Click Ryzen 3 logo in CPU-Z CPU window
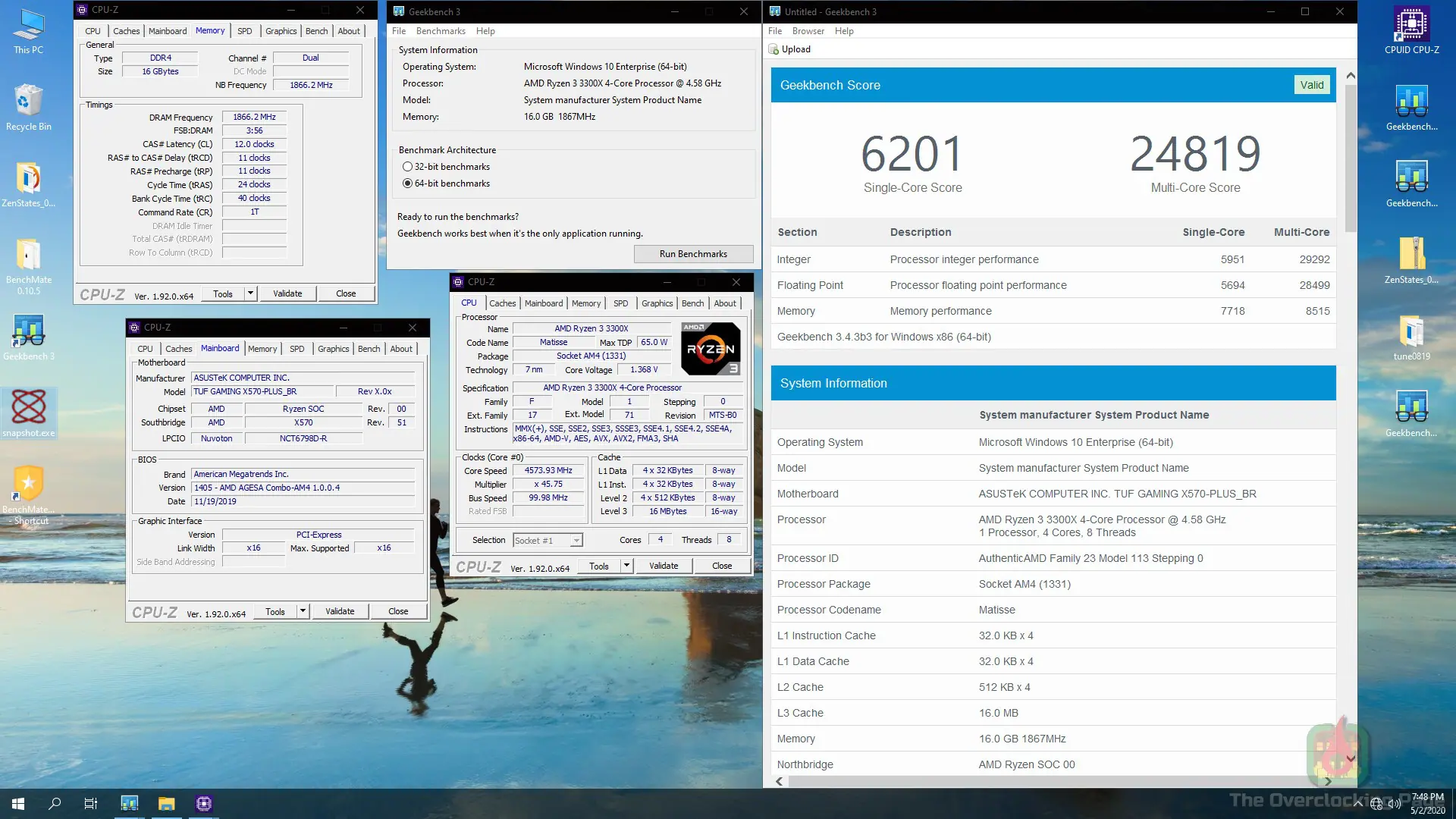1456x819 pixels. point(711,349)
